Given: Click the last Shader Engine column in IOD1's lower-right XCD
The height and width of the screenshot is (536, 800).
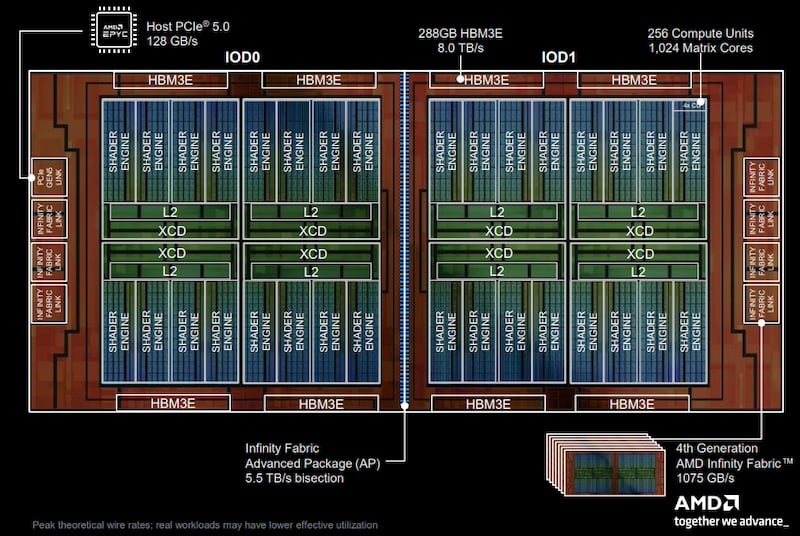Looking at the screenshot, I should click(690, 331).
